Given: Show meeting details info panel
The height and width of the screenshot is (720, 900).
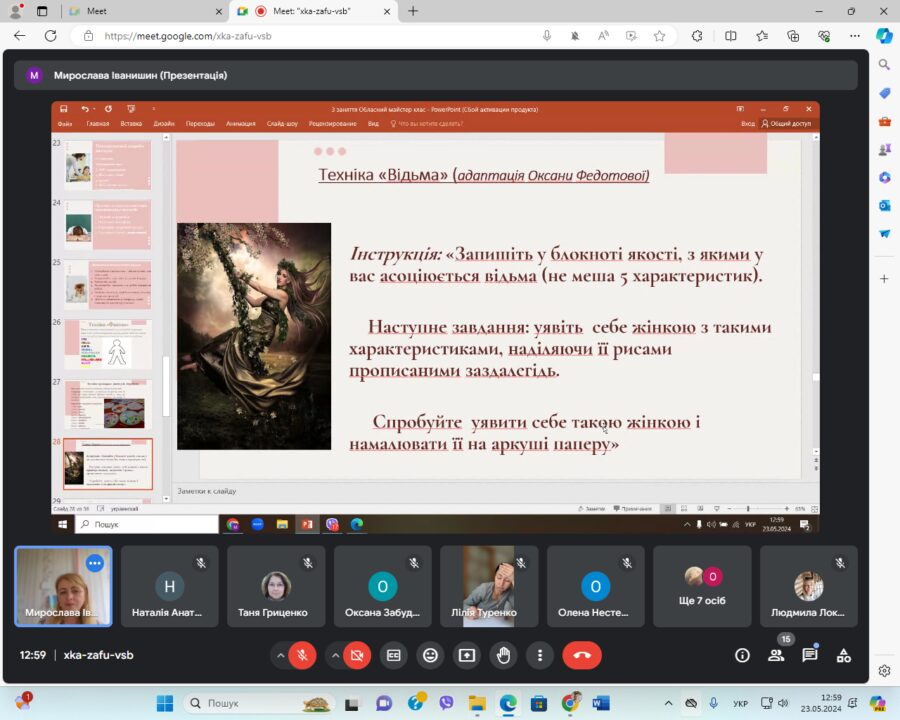Looking at the screenshot, I should 742,655.
